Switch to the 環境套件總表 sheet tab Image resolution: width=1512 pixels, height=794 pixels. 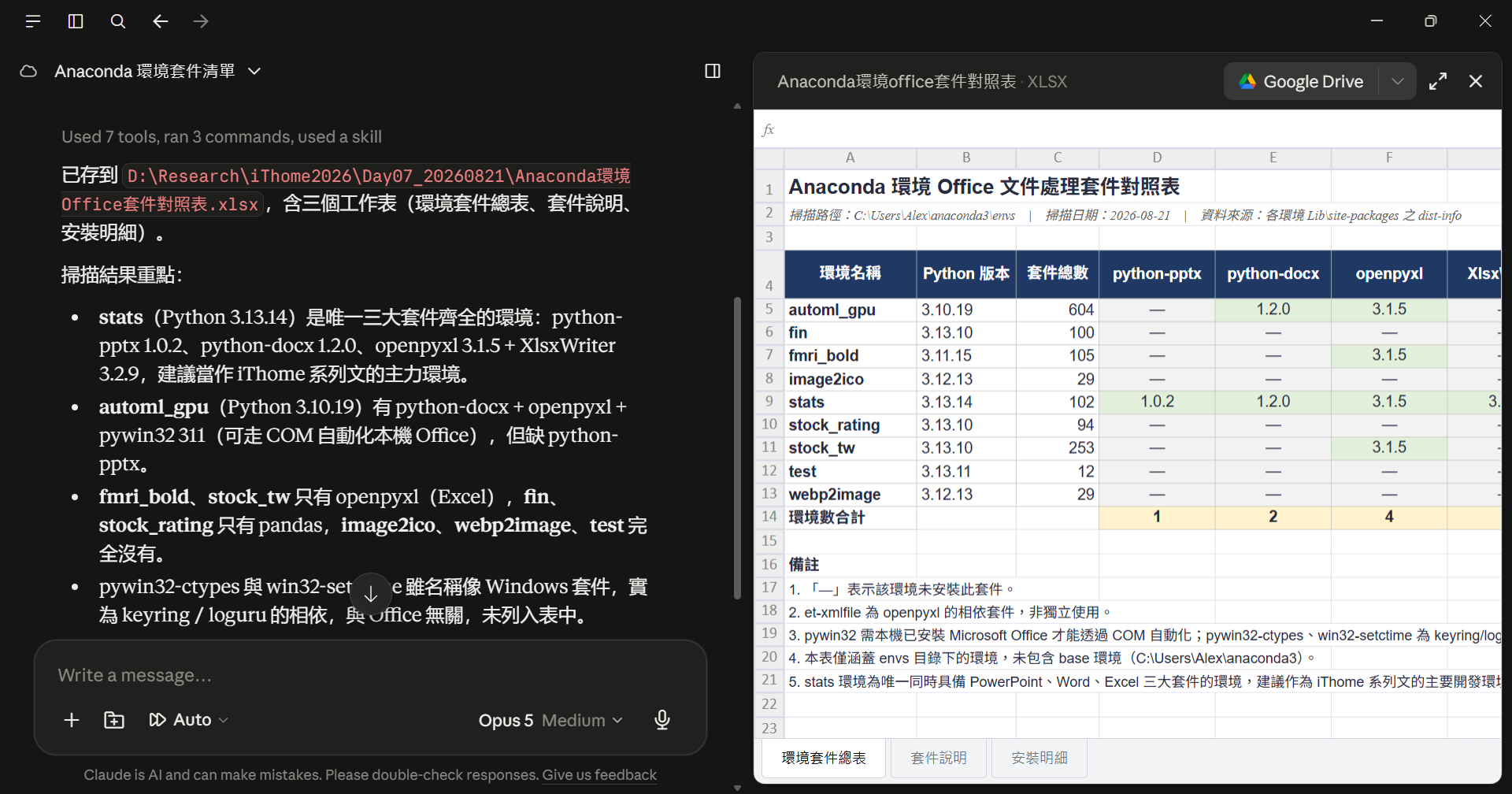824,758
